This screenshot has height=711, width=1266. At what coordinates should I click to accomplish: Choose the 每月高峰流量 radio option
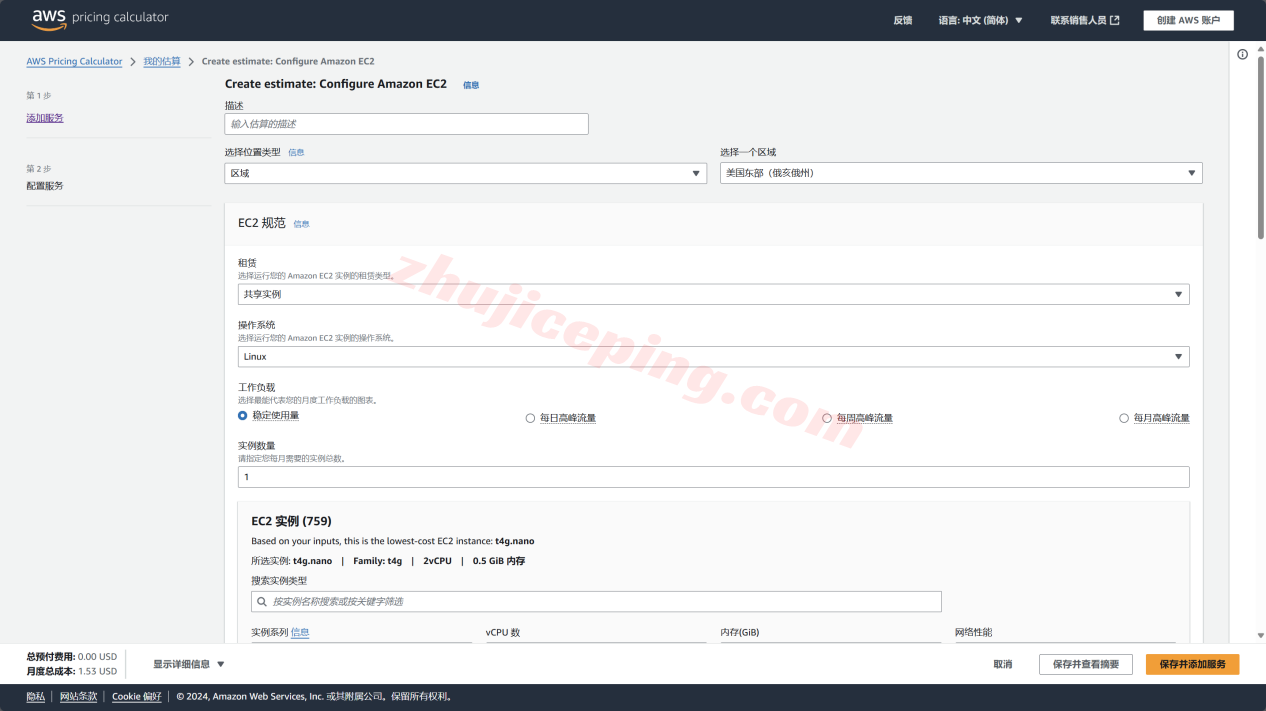[x=1124, y=418]
